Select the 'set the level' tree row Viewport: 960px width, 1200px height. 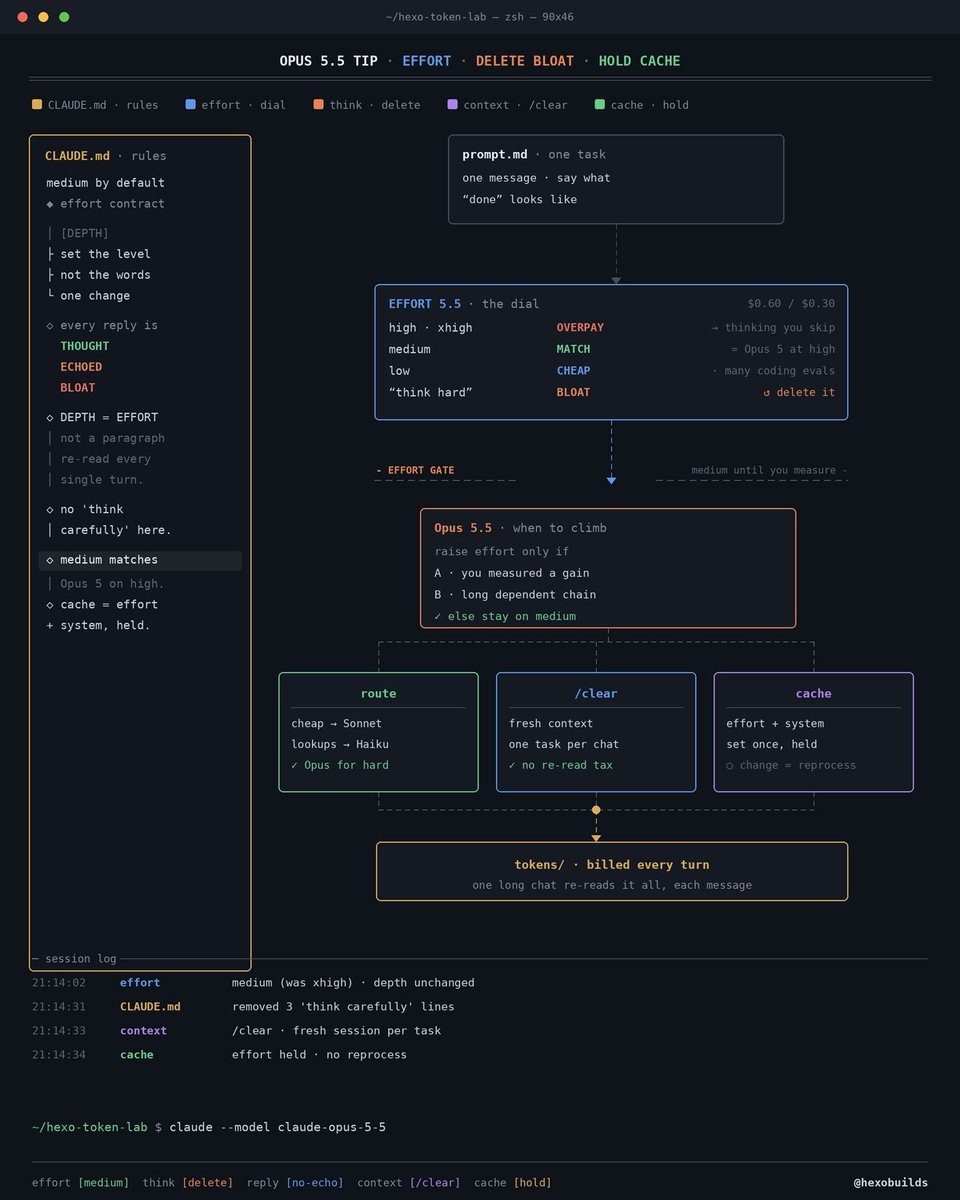coord(98,254)
